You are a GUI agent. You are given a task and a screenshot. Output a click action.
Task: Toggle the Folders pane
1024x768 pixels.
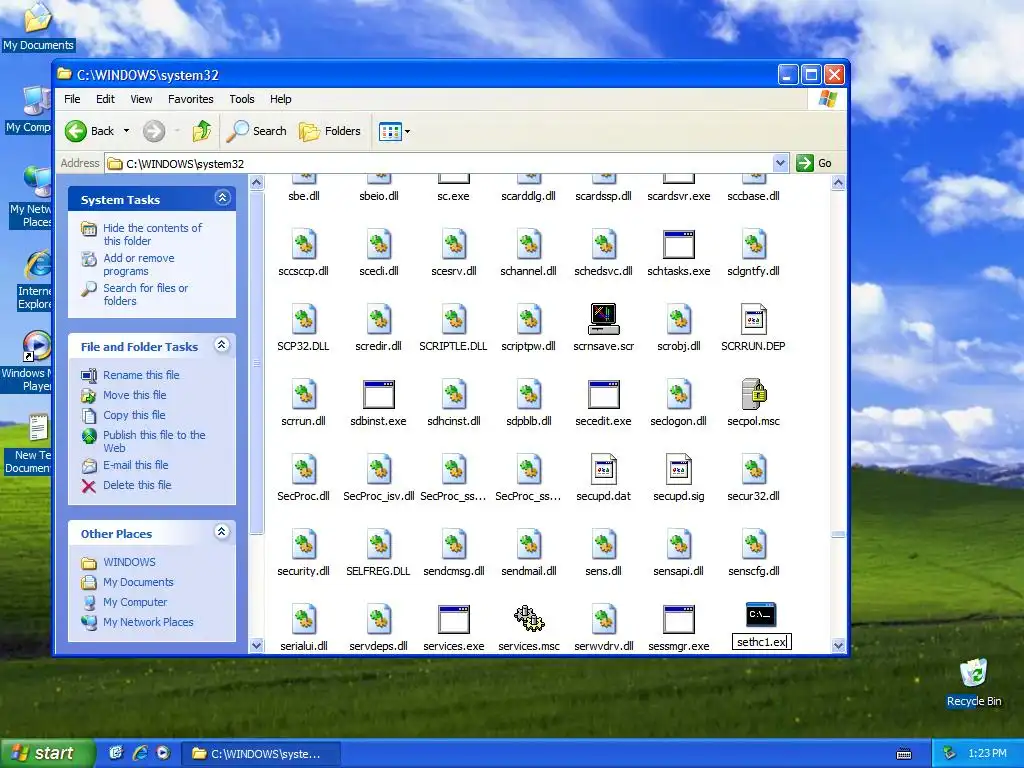click(330, 131)
